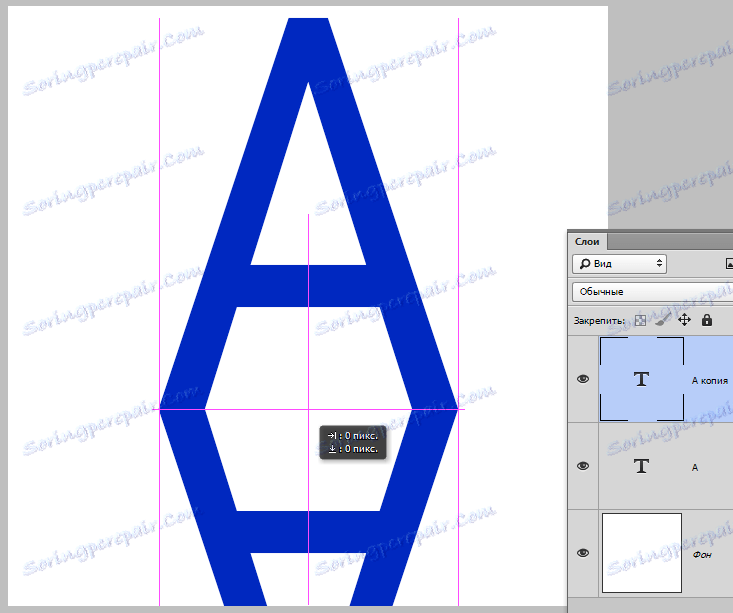Image resolution: width=733 pixels, height=613 pixels.
Task: Open the Вид layer filter dropdown
Action: point(619,264)
